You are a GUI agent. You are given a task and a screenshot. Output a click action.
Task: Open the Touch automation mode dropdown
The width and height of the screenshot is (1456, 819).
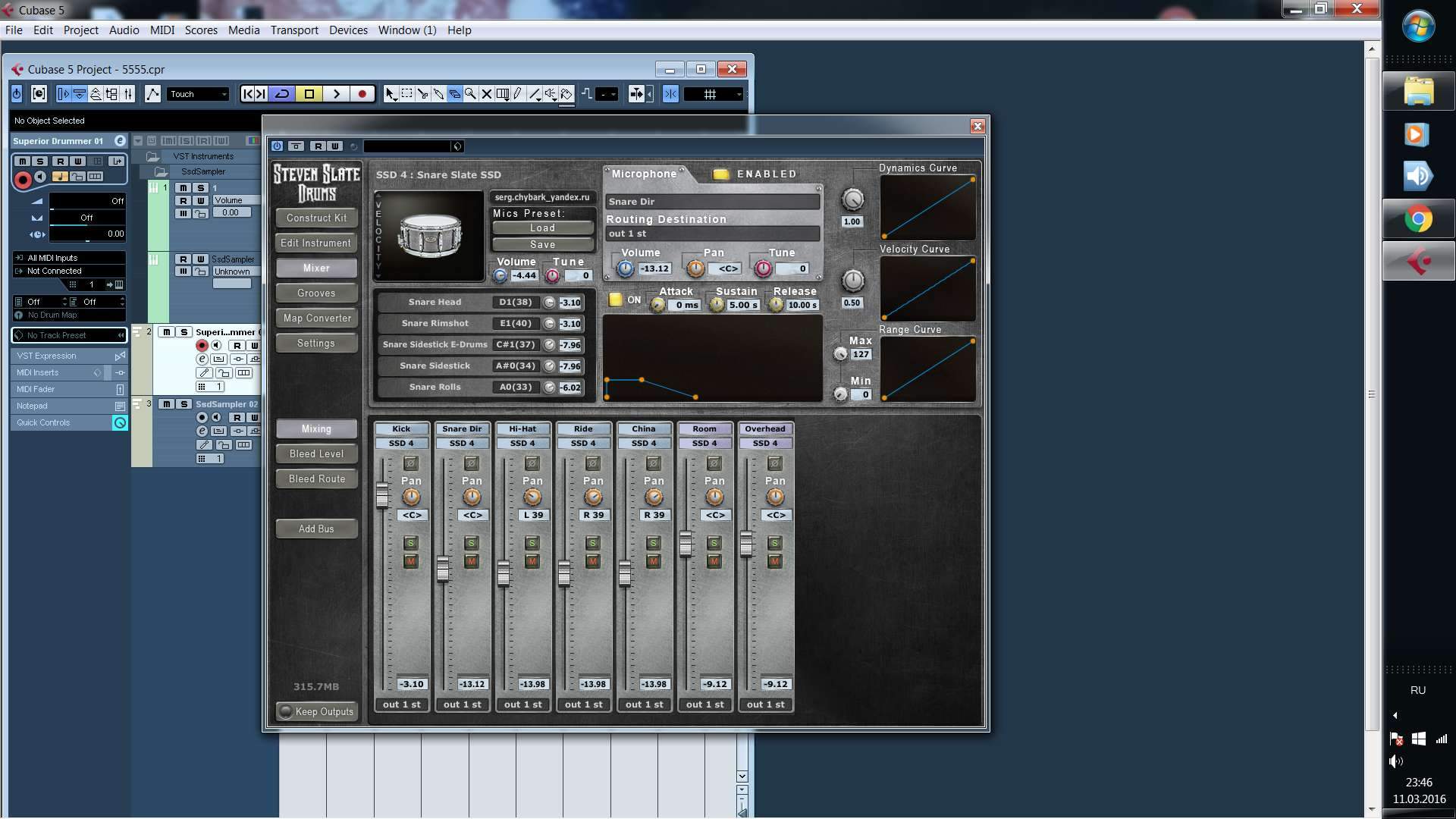(x=199, y=94)
